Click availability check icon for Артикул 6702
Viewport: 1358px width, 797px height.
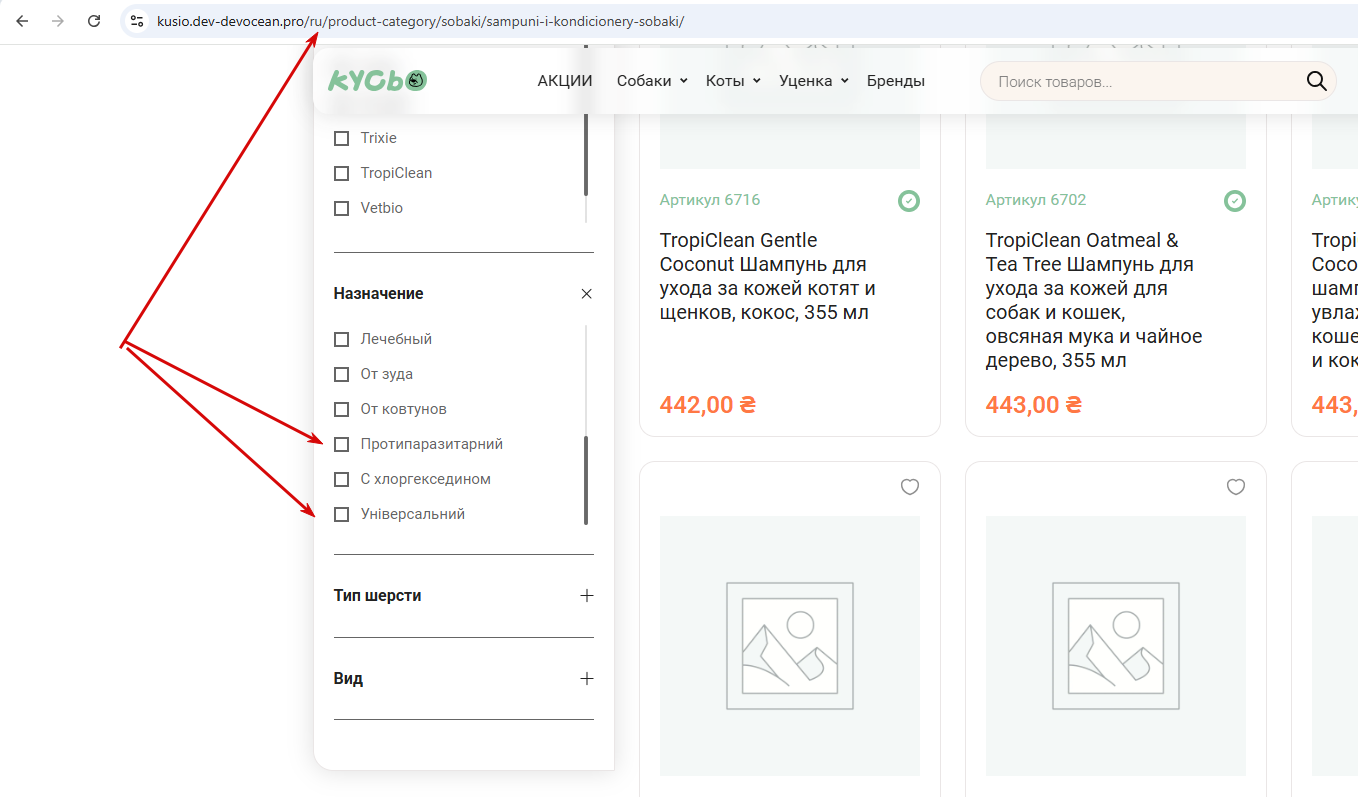tap(1235, 201)
